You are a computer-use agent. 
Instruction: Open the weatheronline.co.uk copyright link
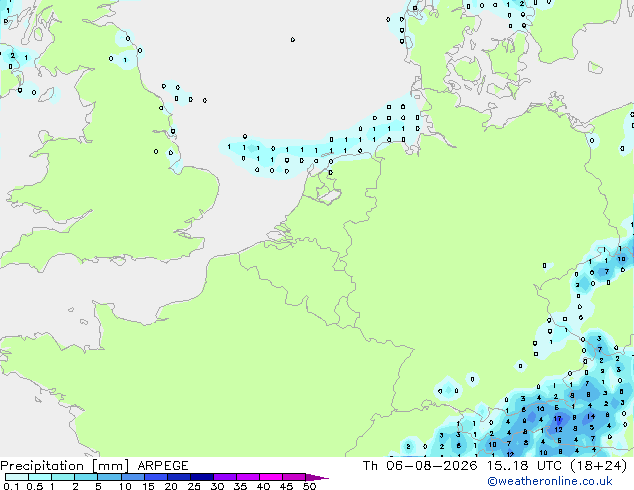550,481
